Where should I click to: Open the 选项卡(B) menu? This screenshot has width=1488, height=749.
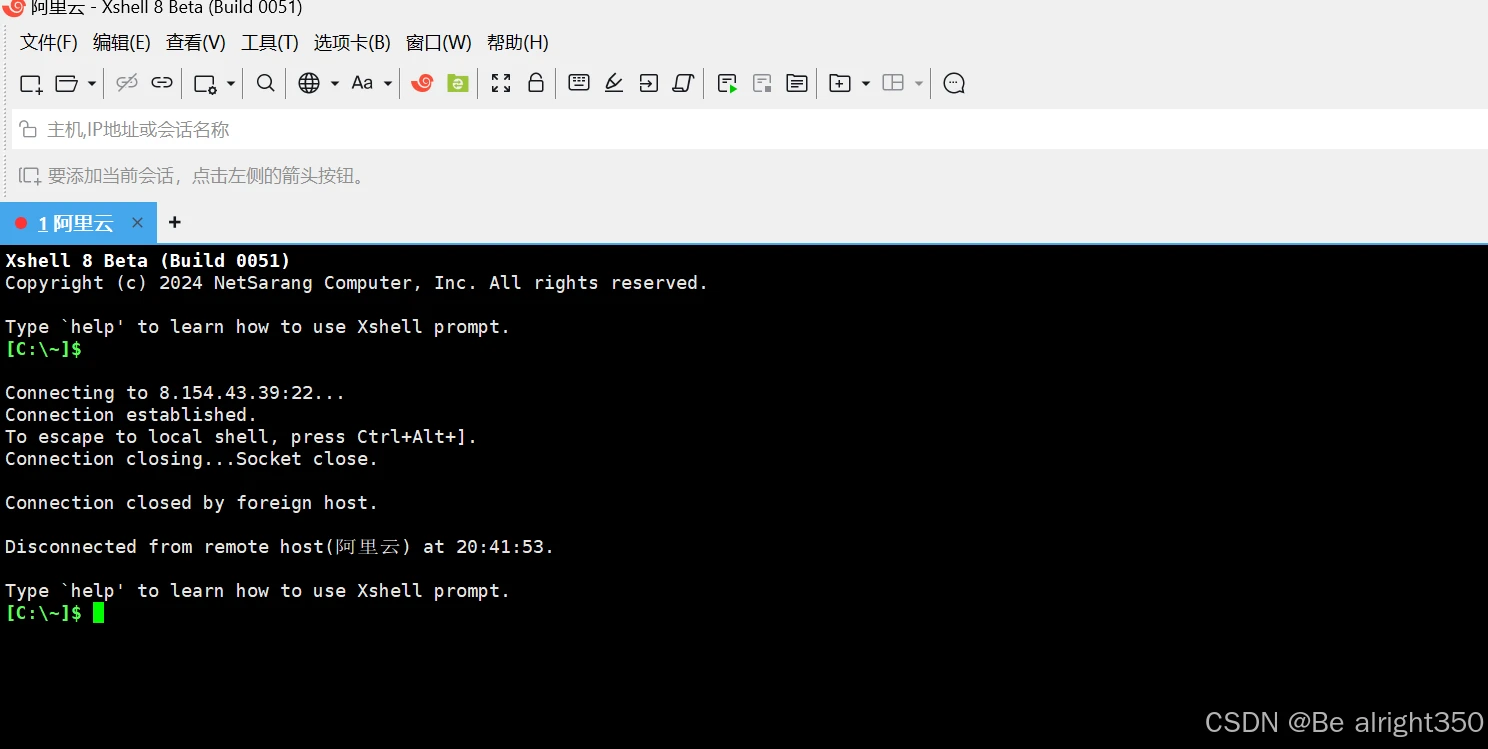pos(352,43)
